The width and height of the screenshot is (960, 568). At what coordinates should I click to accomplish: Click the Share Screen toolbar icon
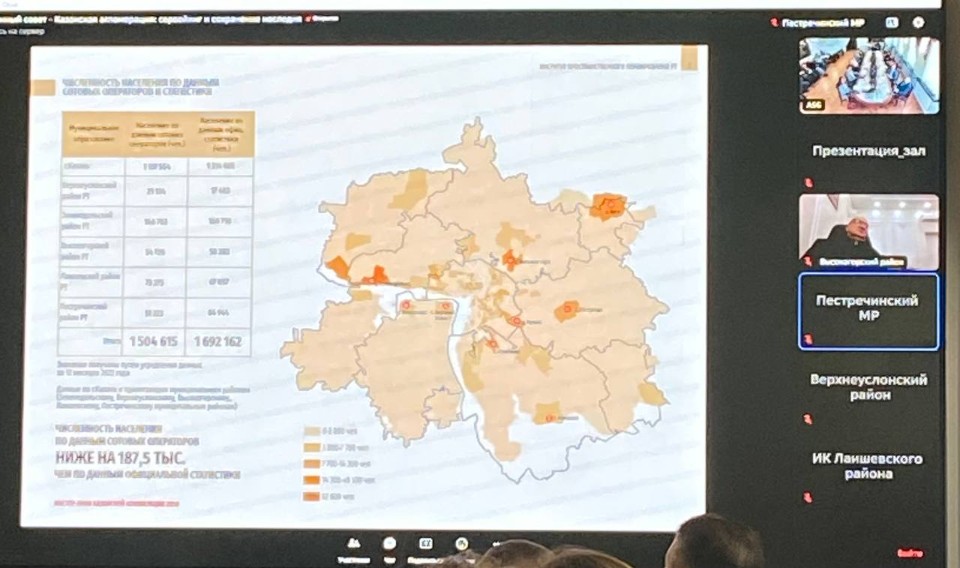(x=426, y=545)
